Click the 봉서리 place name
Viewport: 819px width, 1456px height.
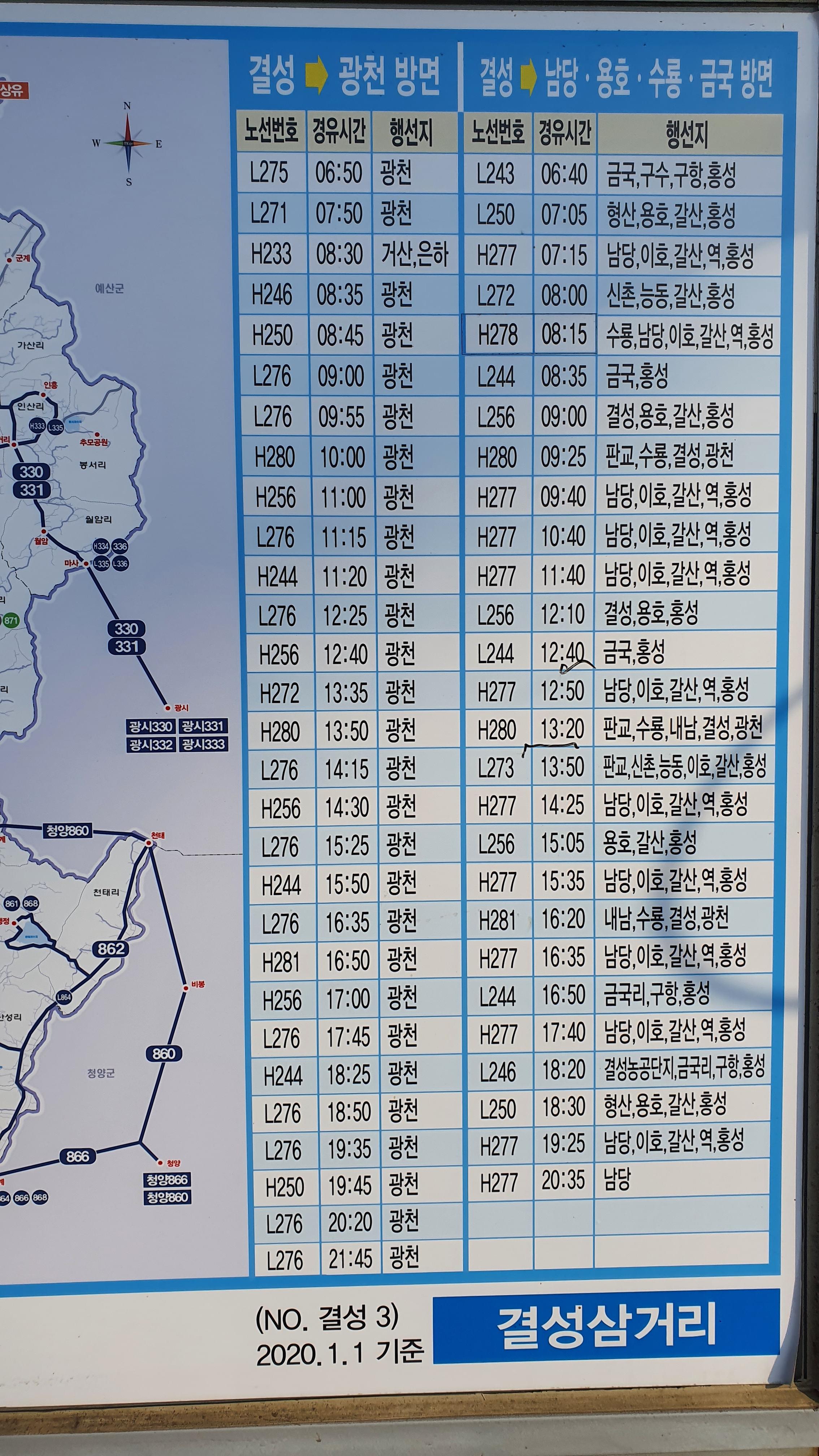click(x=93, y=465)
